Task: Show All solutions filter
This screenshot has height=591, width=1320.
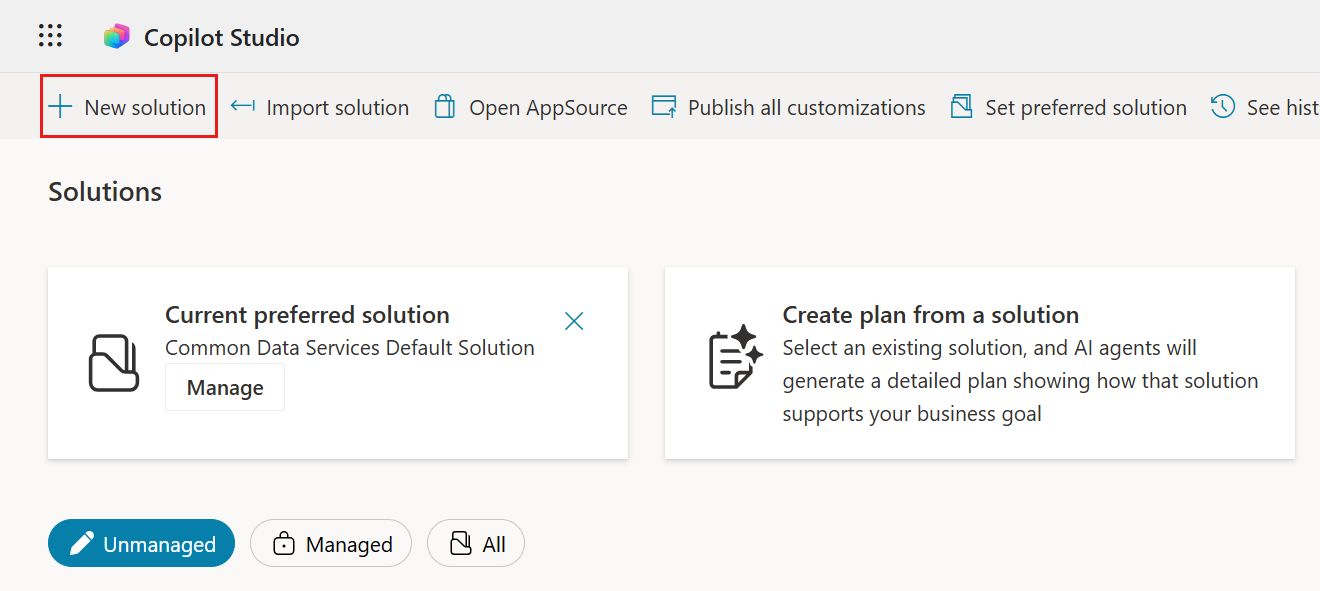Action: coord(476,544)
